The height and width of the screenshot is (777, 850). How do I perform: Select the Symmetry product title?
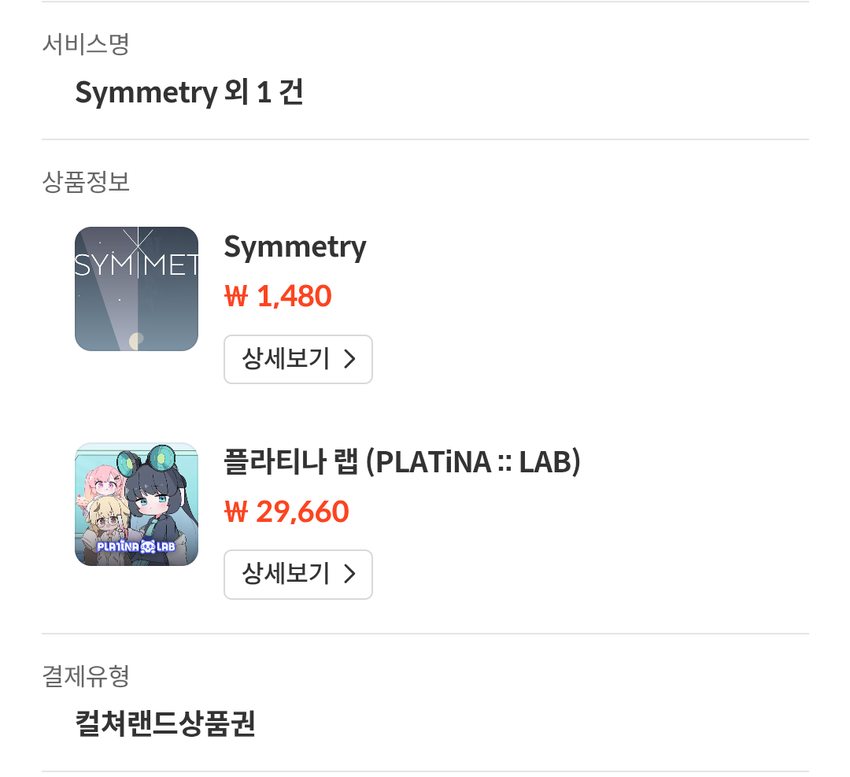pyautogui.click(x=295, y=248)
